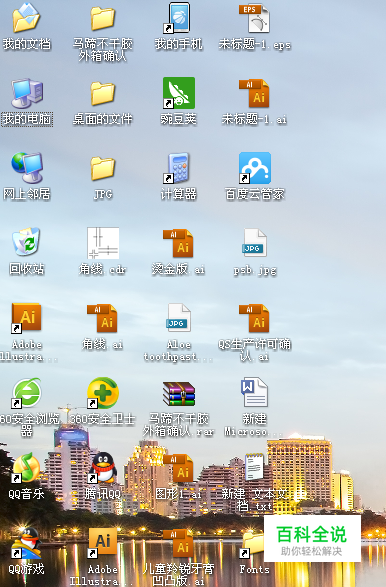Select the QS生产许可确认.ai file
This screenshot has width=386, height=587.
click(x=255, y=318)
